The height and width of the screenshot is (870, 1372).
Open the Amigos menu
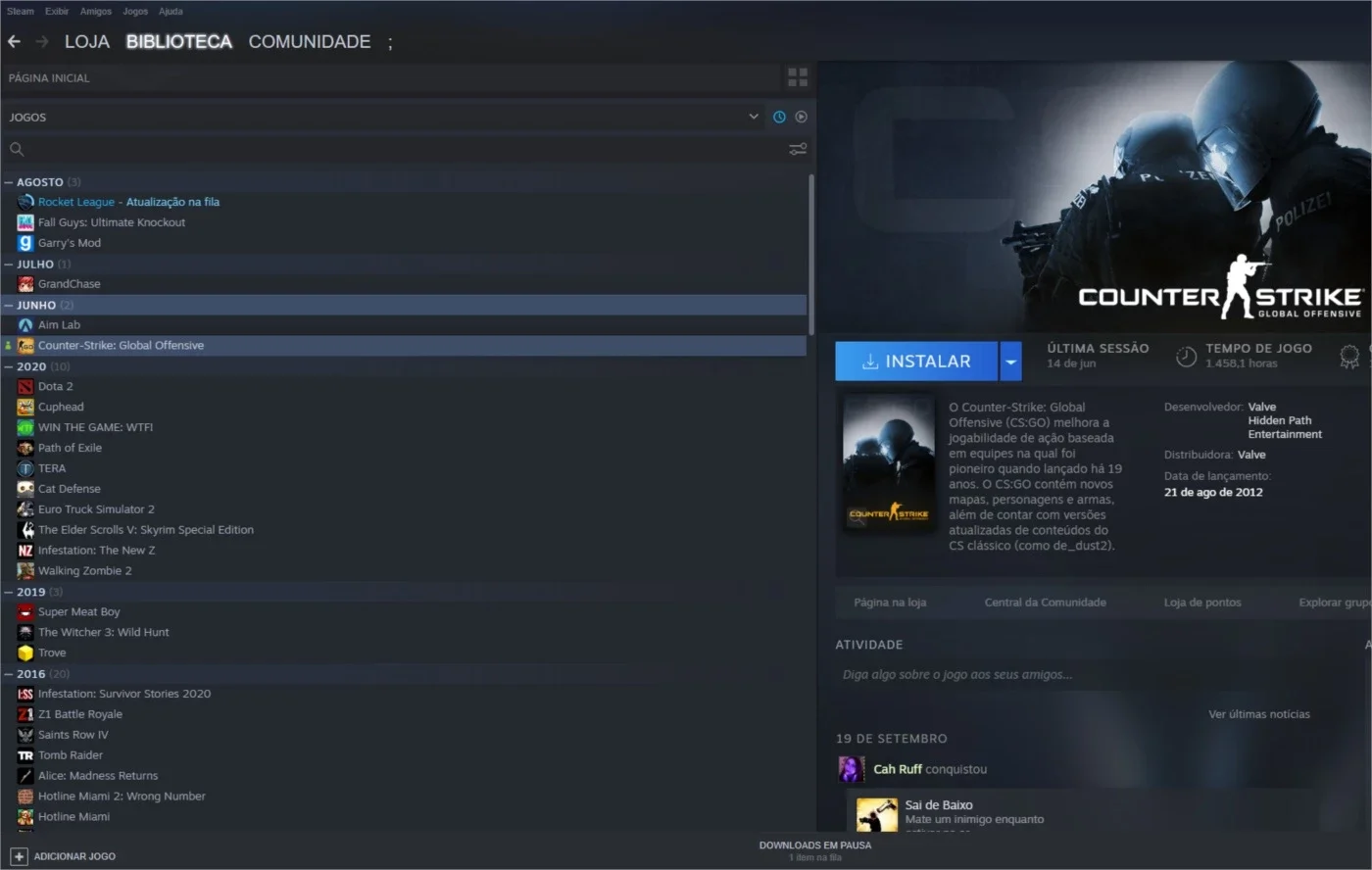pyautogui.click(x=96, y=12)
